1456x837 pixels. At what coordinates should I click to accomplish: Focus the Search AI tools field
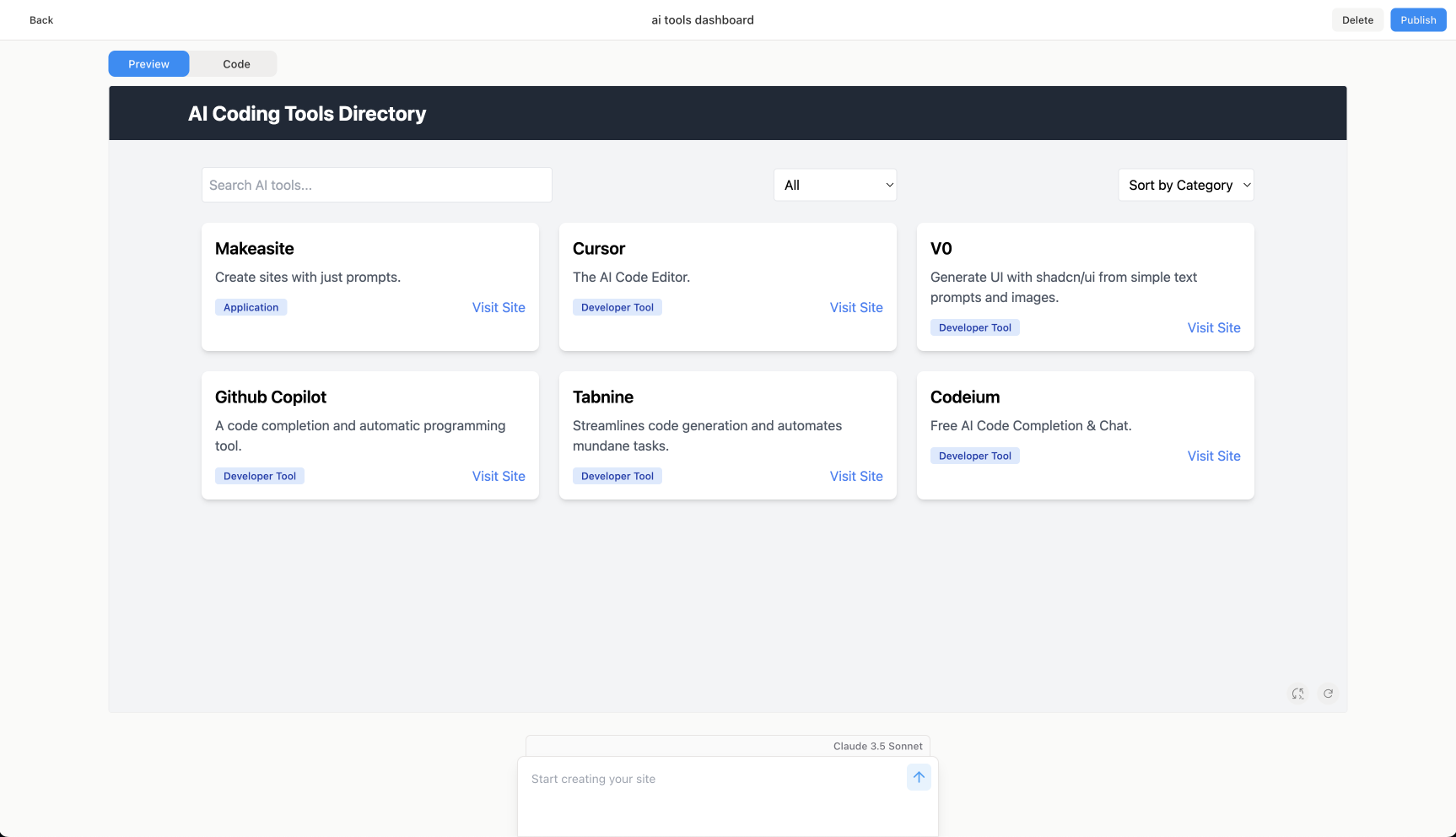(377, 185)
